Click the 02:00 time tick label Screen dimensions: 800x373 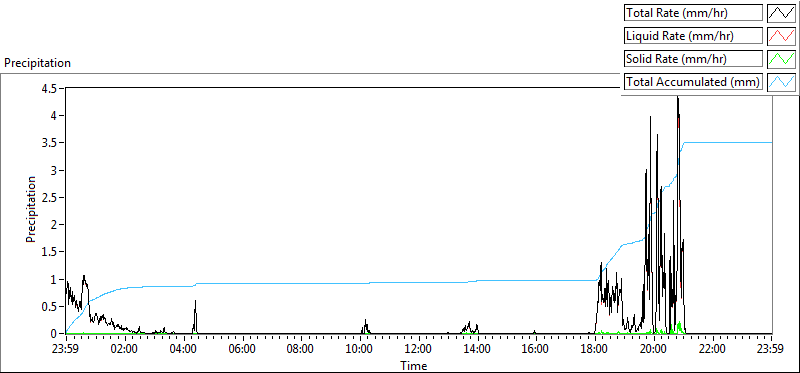(x=124, y=349)
